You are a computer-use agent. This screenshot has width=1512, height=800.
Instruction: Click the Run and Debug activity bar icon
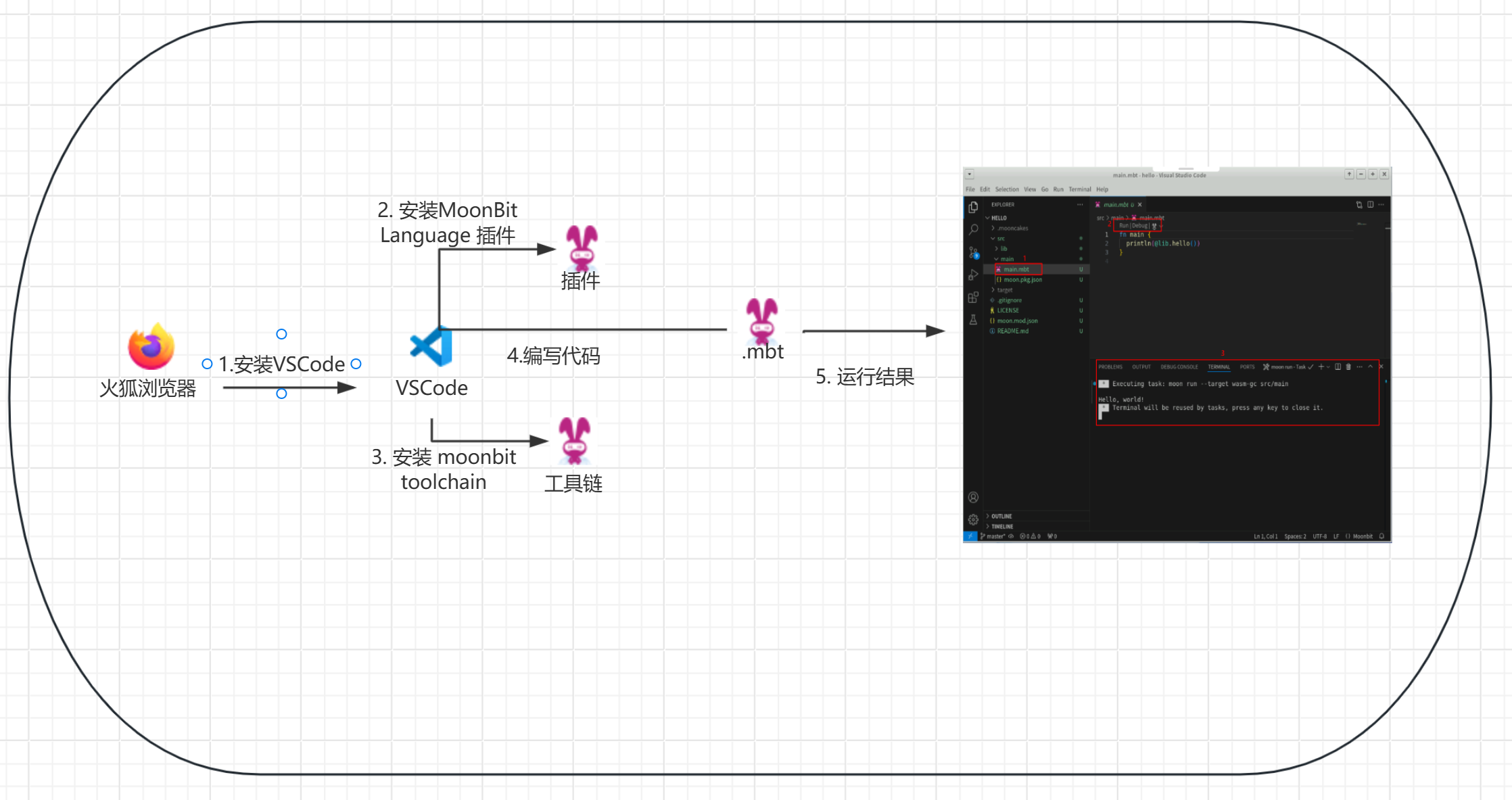point(973,275)
